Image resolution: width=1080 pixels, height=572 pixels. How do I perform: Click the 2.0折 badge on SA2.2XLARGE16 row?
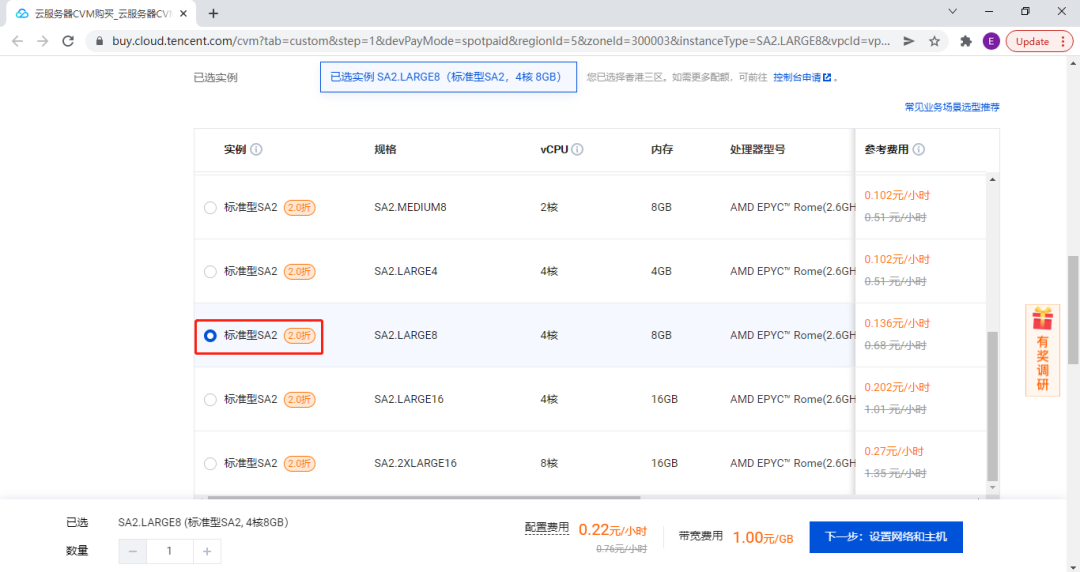[x=300, y=464]
